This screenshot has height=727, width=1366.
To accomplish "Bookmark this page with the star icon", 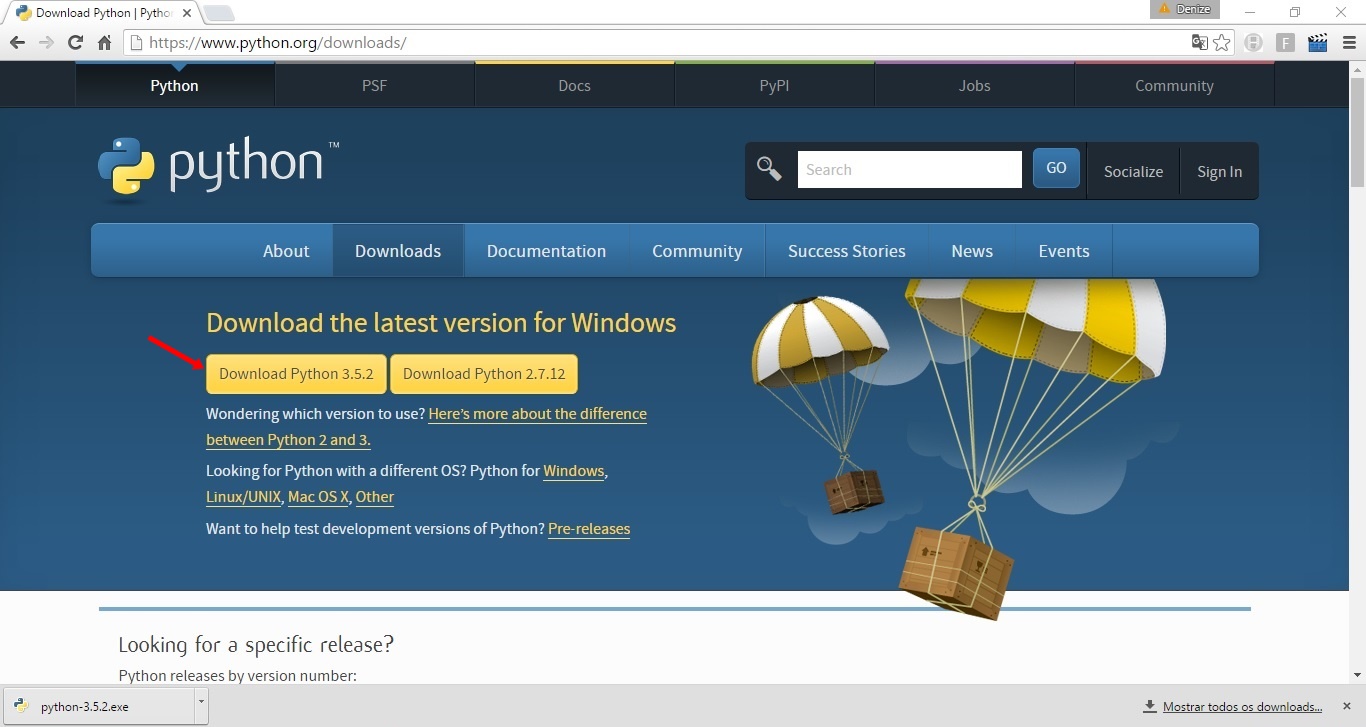I will [1222, 42].
